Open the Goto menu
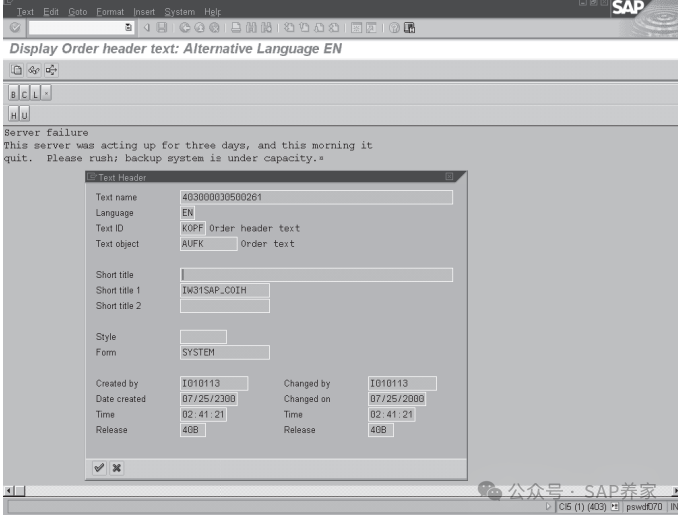678x518 pixels. click(x=77, y=12)
